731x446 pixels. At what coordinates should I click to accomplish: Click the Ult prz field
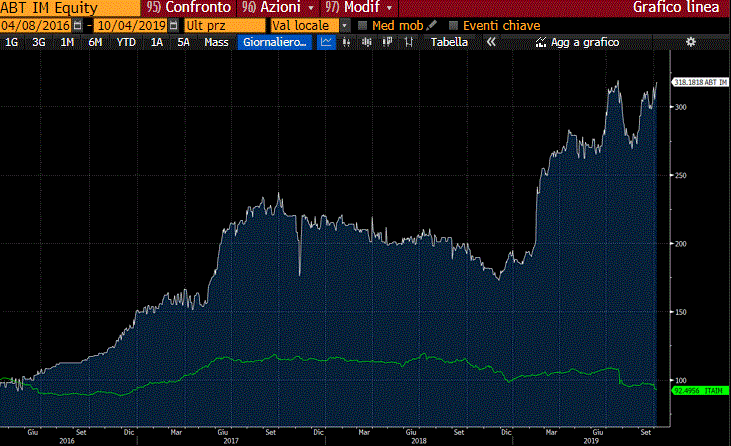coord(225,25)
